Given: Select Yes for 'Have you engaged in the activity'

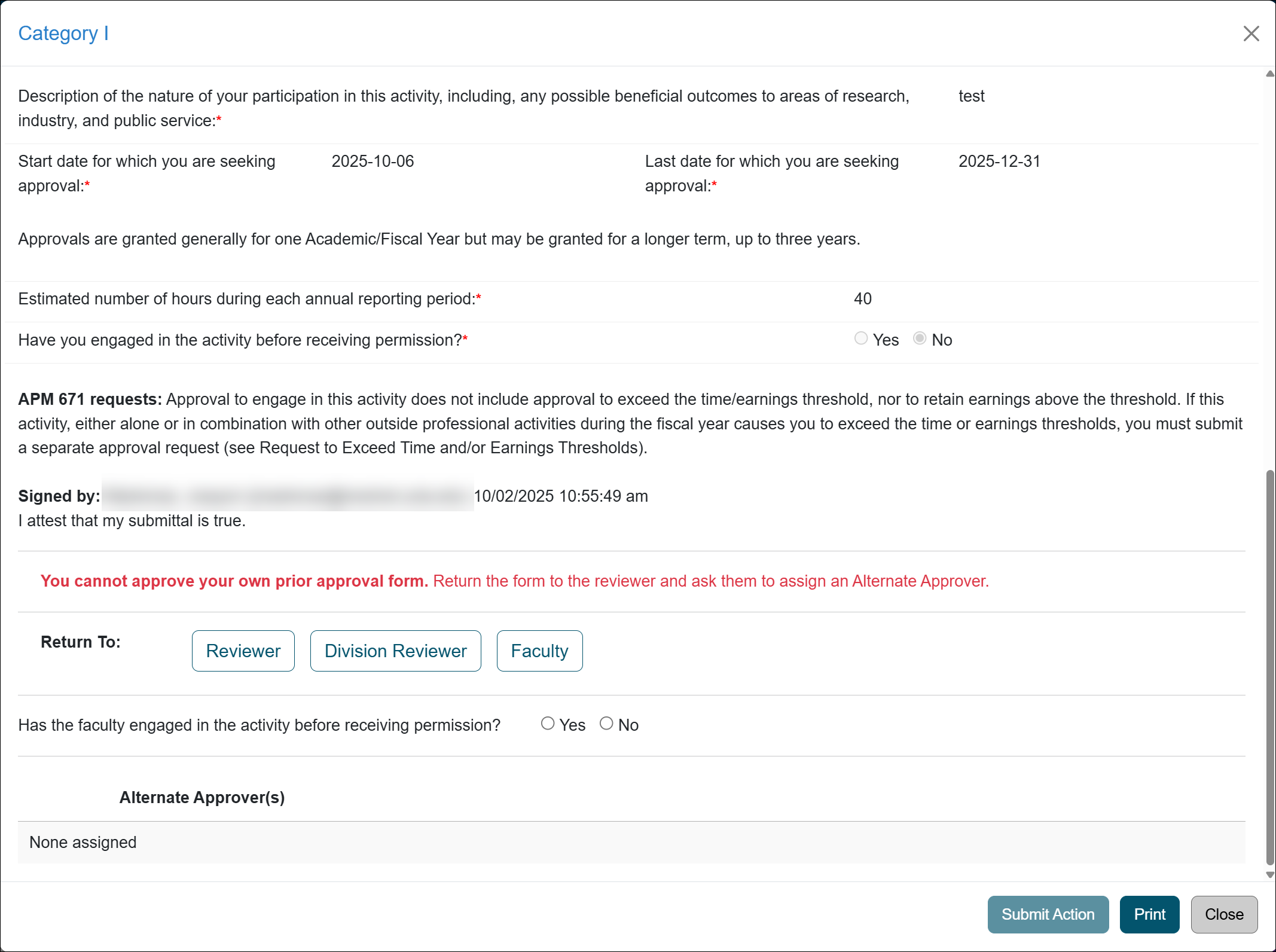Looking at the screenshot, I should (861, 339).
